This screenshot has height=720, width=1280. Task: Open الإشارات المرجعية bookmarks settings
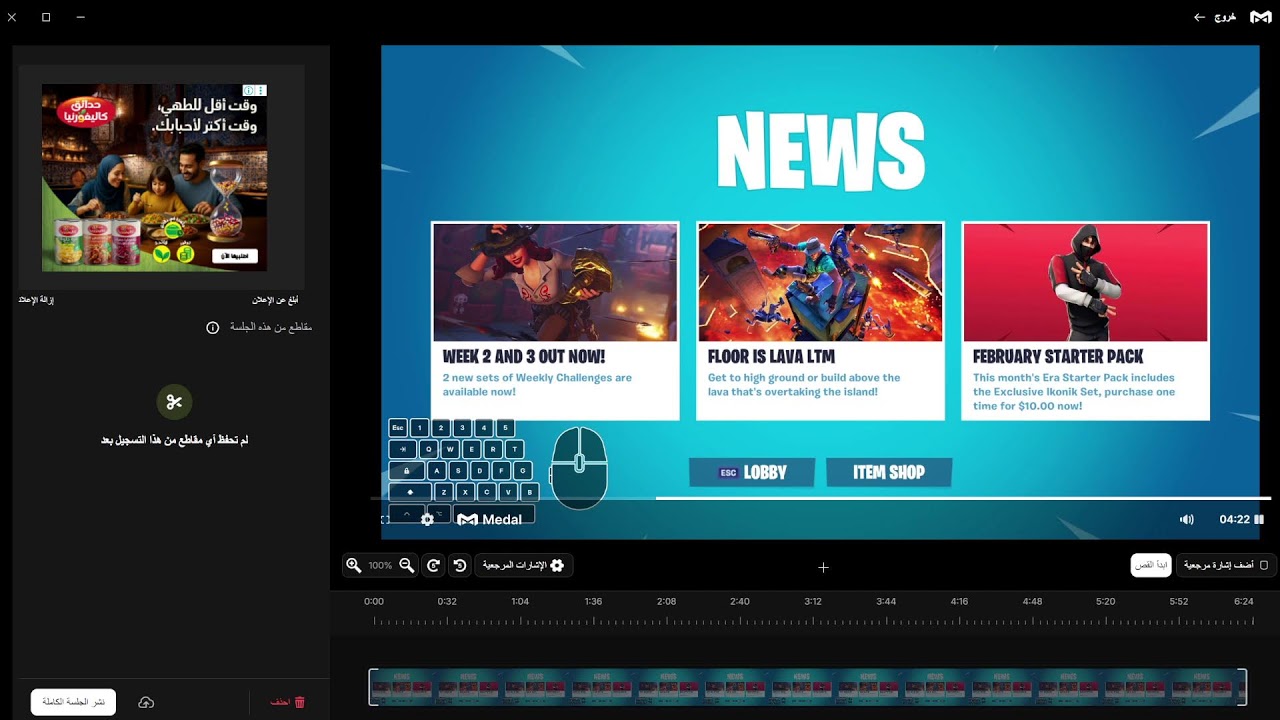524,565
